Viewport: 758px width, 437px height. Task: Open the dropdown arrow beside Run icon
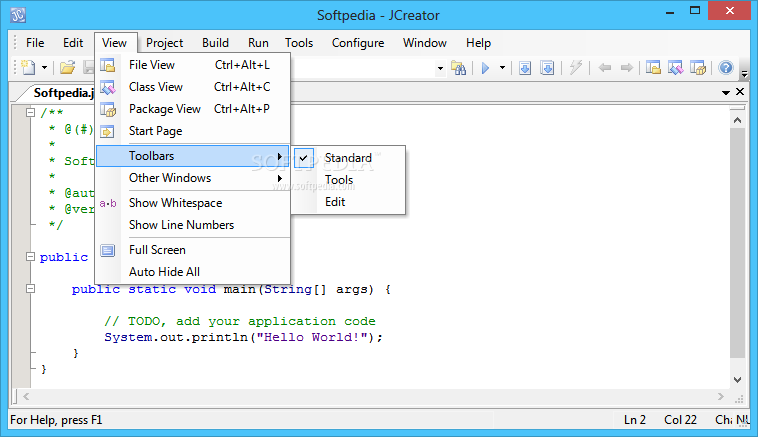[x=502, y=68]
